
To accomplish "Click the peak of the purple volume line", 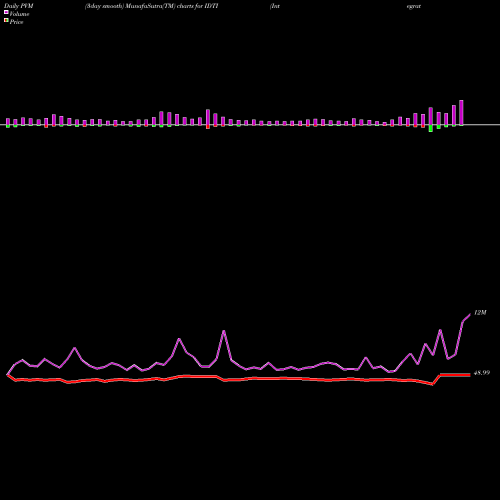I will (470, 314).
